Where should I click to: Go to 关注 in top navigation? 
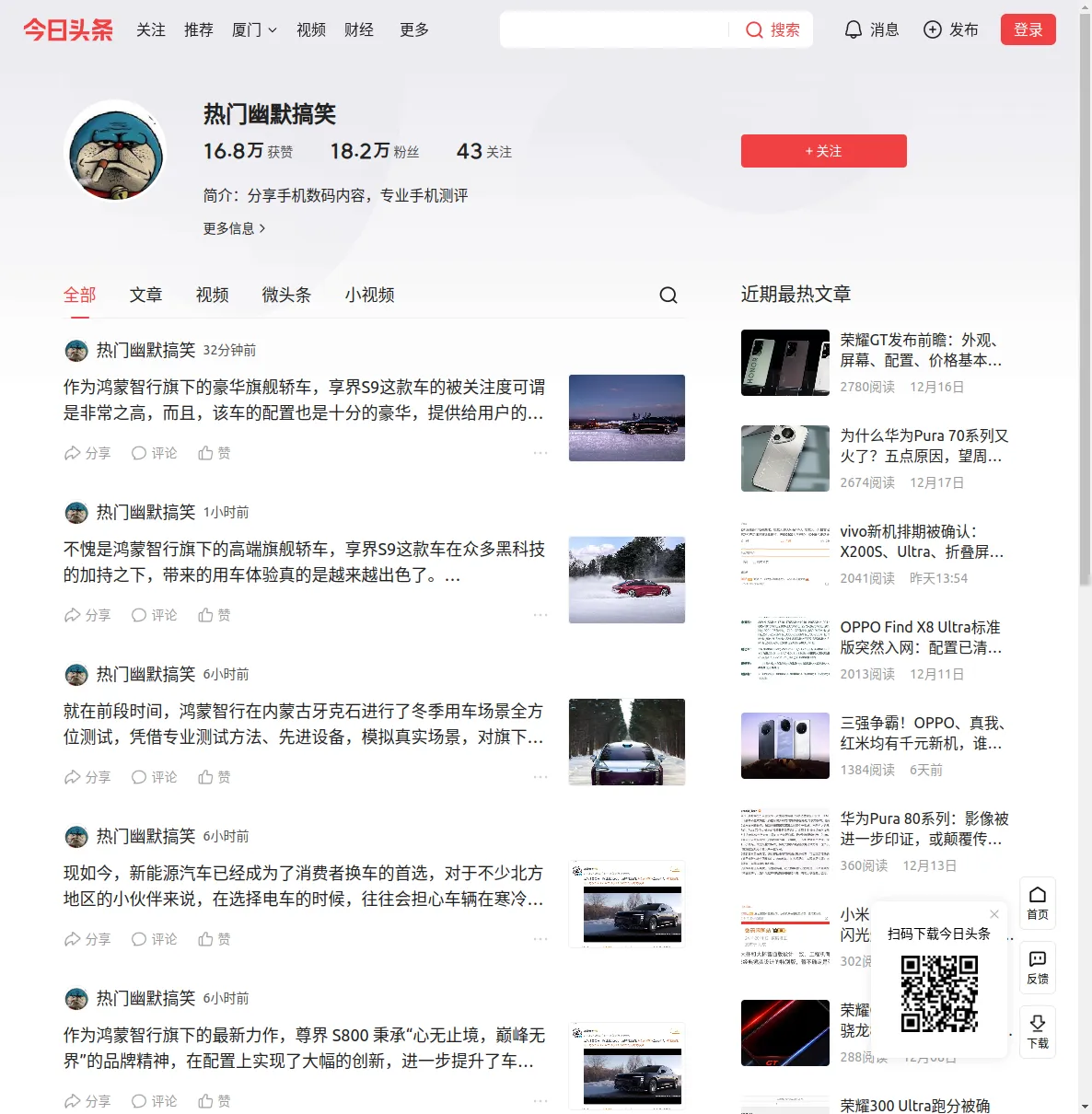(x=151, y=29)
